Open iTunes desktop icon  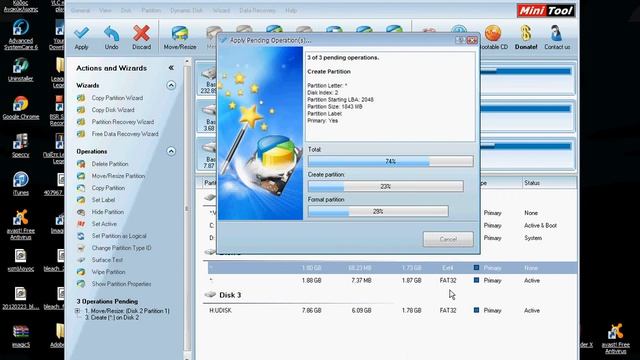[20, 184]
